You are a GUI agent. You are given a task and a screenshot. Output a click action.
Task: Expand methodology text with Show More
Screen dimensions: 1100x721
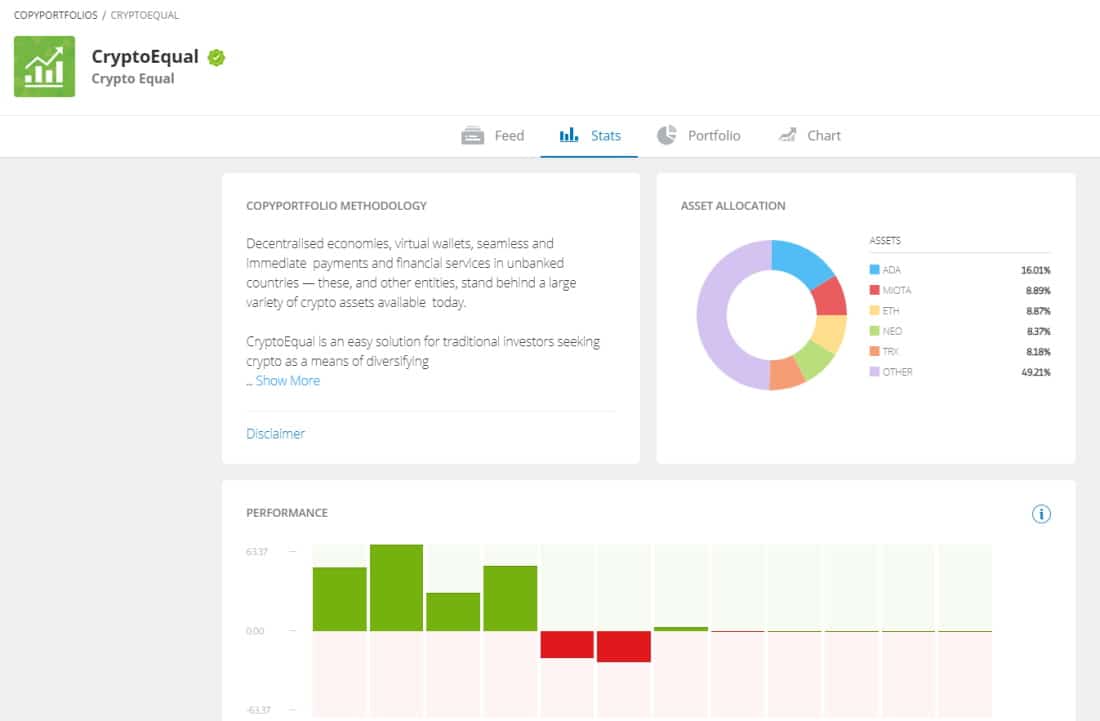pos(288,380)
